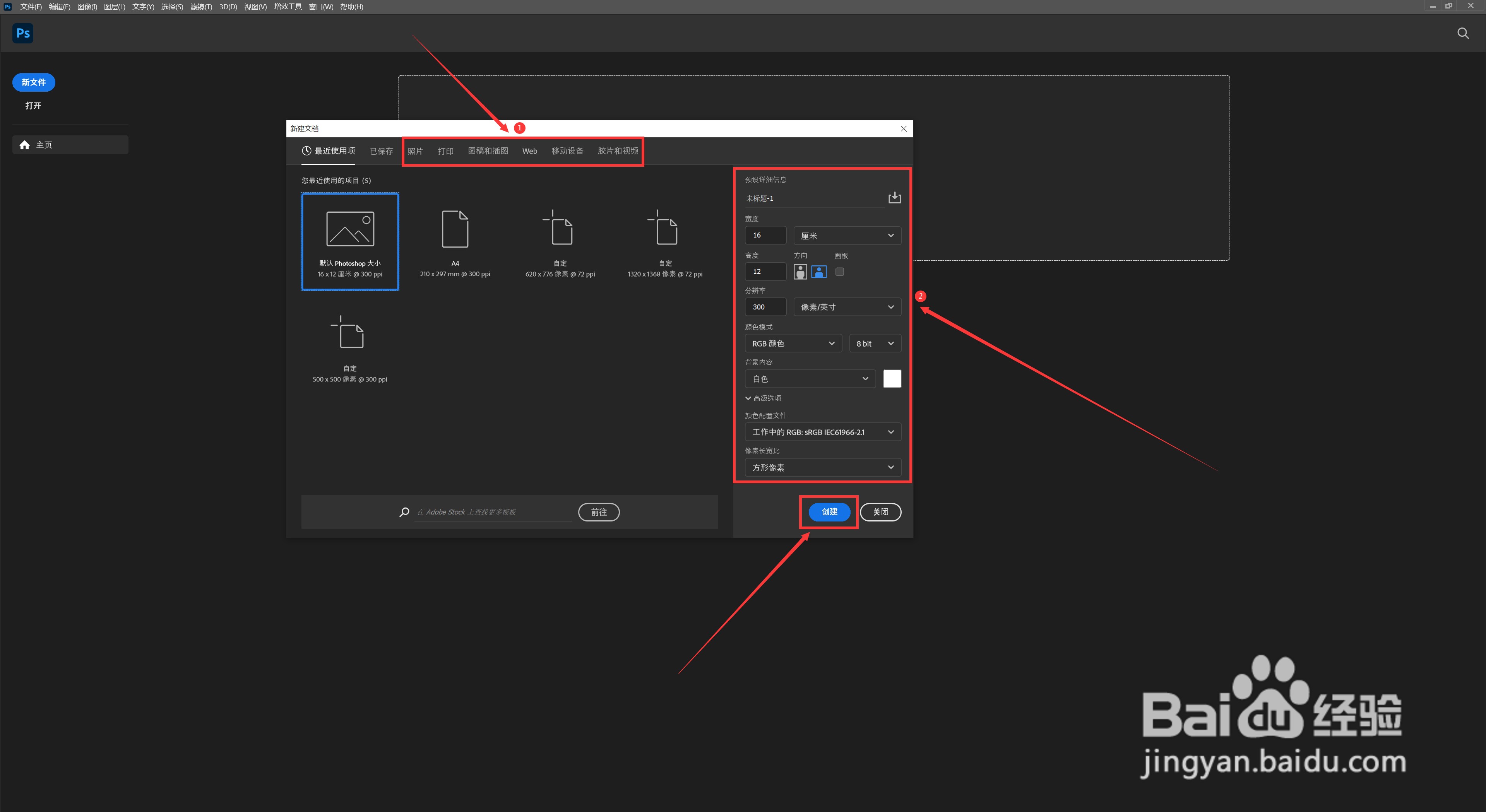Select portrait orientation icon
The height and width of the screenshot is (812, 1486).
[800, 272]
